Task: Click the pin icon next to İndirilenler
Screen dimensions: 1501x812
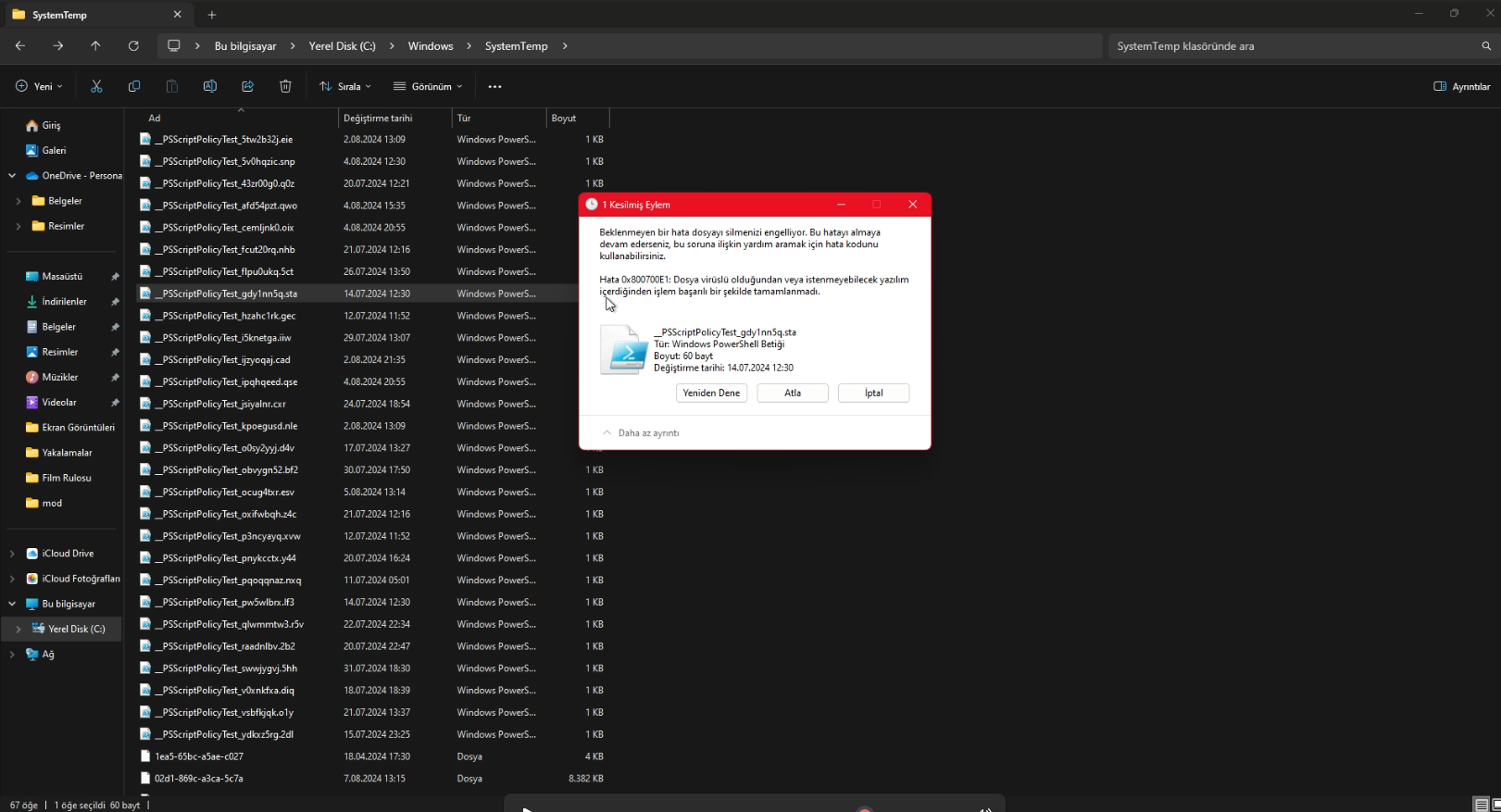Action: pos(115,302)
